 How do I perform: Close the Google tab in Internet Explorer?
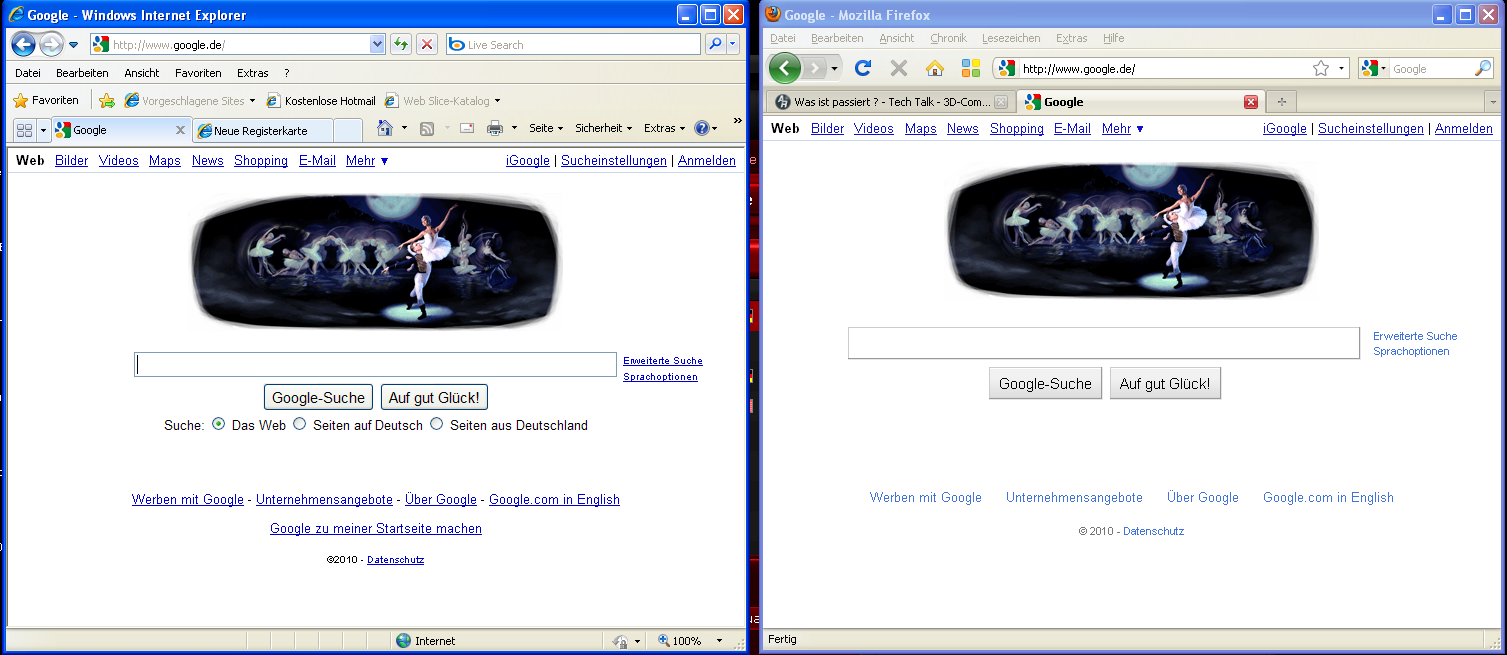pos(180,130)
